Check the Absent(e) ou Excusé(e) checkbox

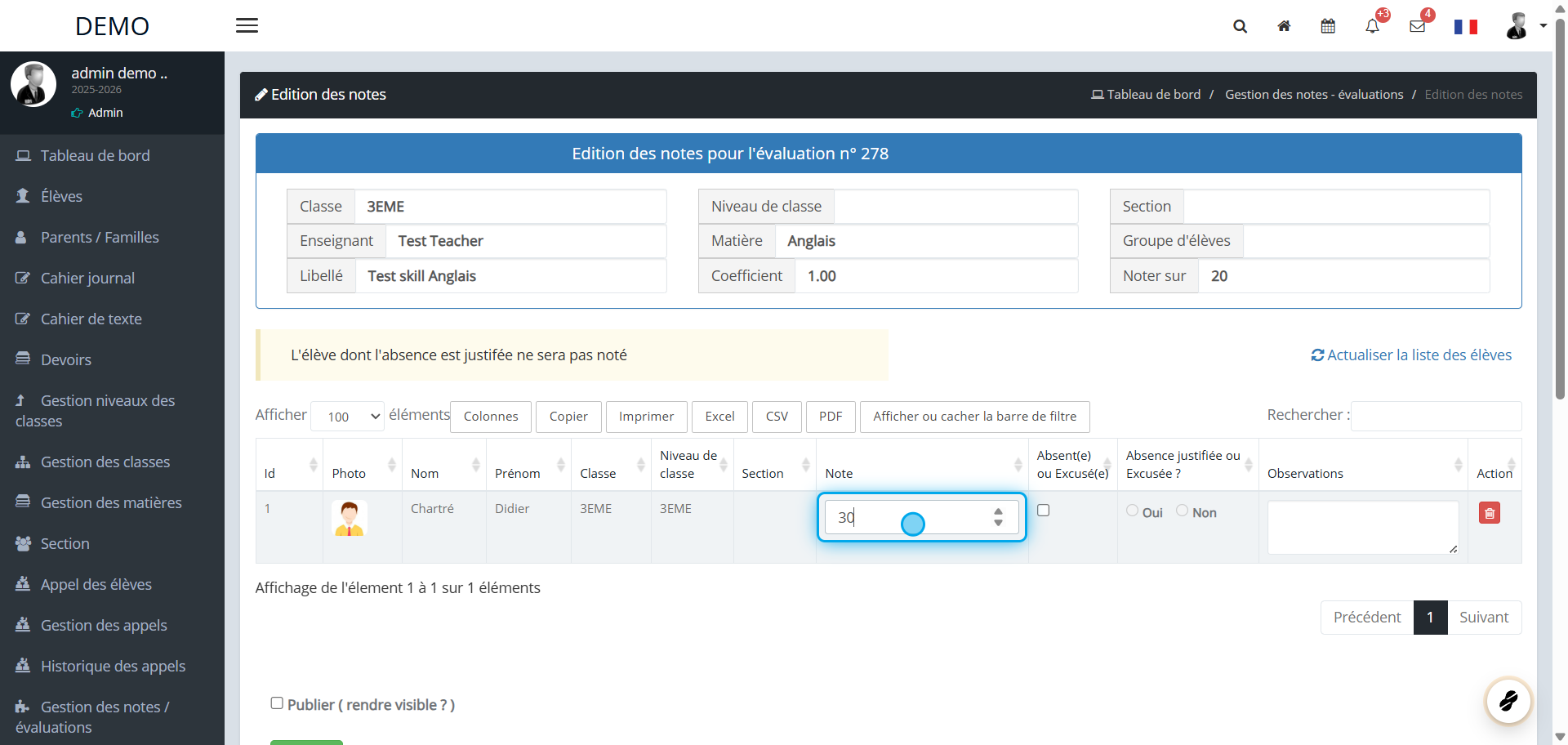[x=1043, y=511]
